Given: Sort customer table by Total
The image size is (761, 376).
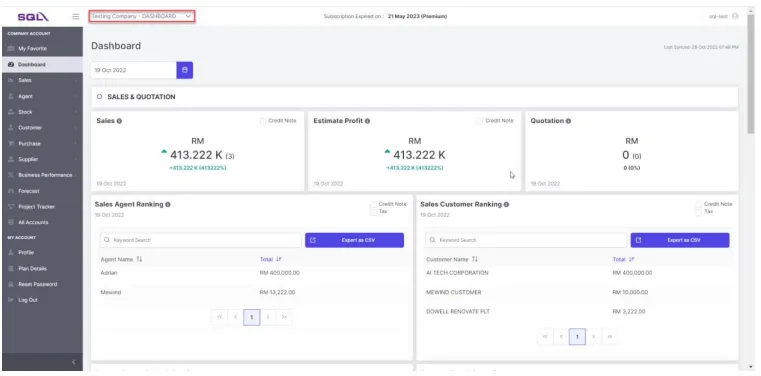Looking at the screenshot, I should (623, 260).
